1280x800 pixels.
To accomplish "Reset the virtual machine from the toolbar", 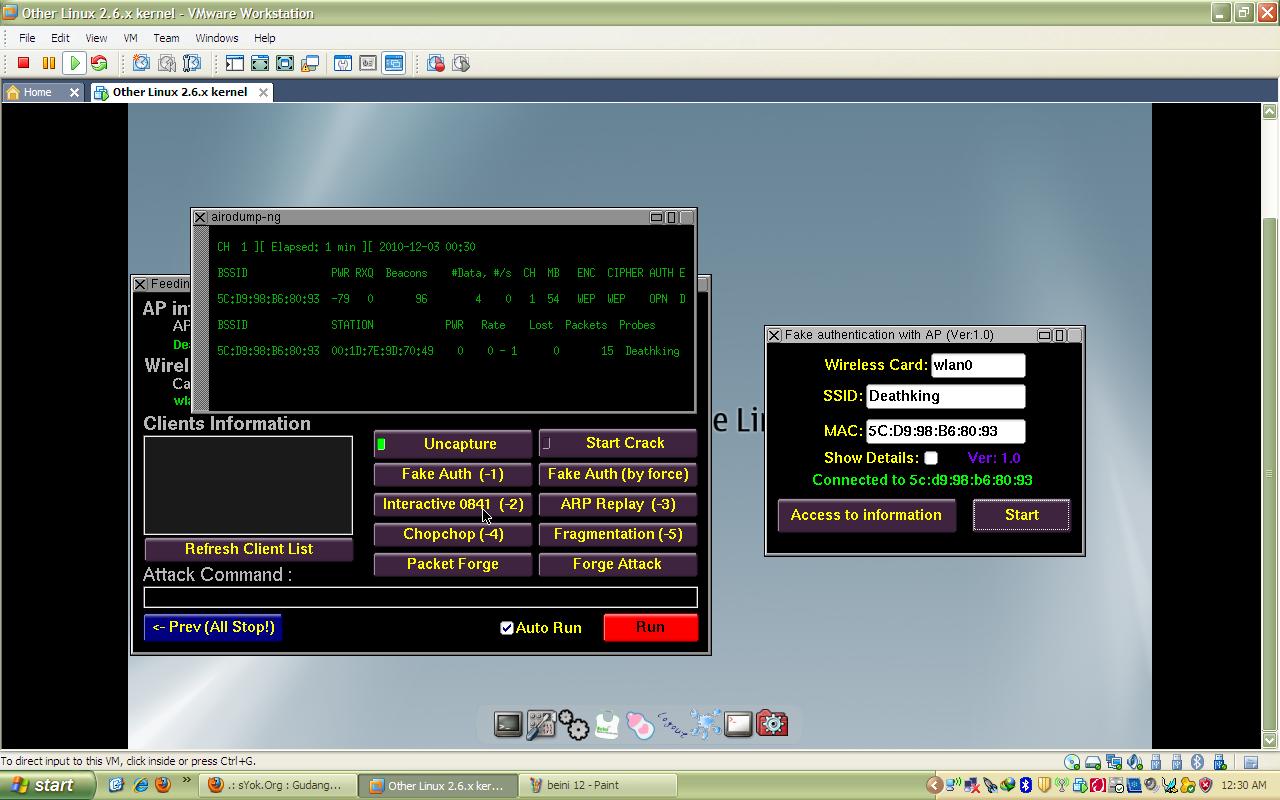I will (99, 63).
